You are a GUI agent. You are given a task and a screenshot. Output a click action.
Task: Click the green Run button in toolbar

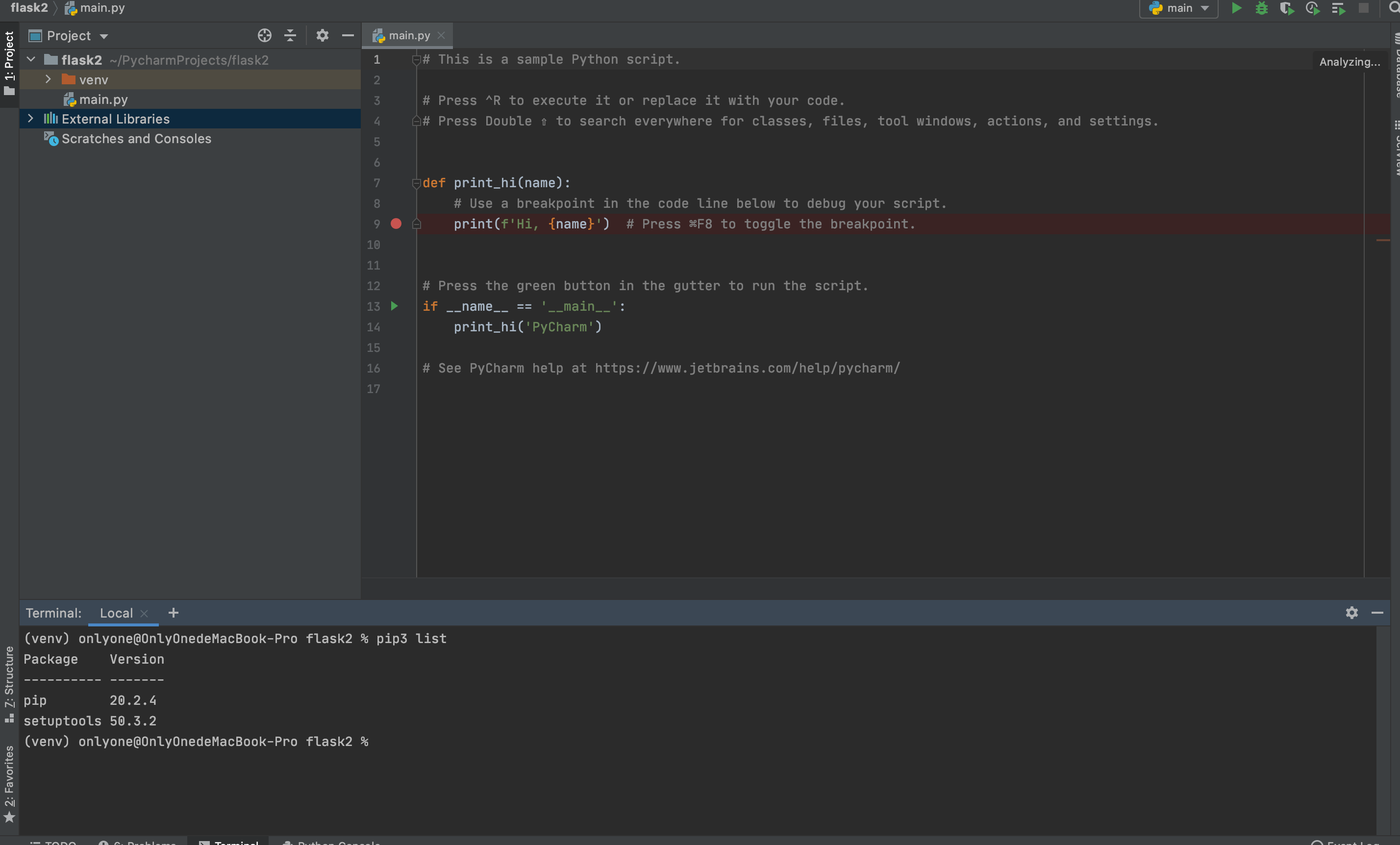point(1236,8)
